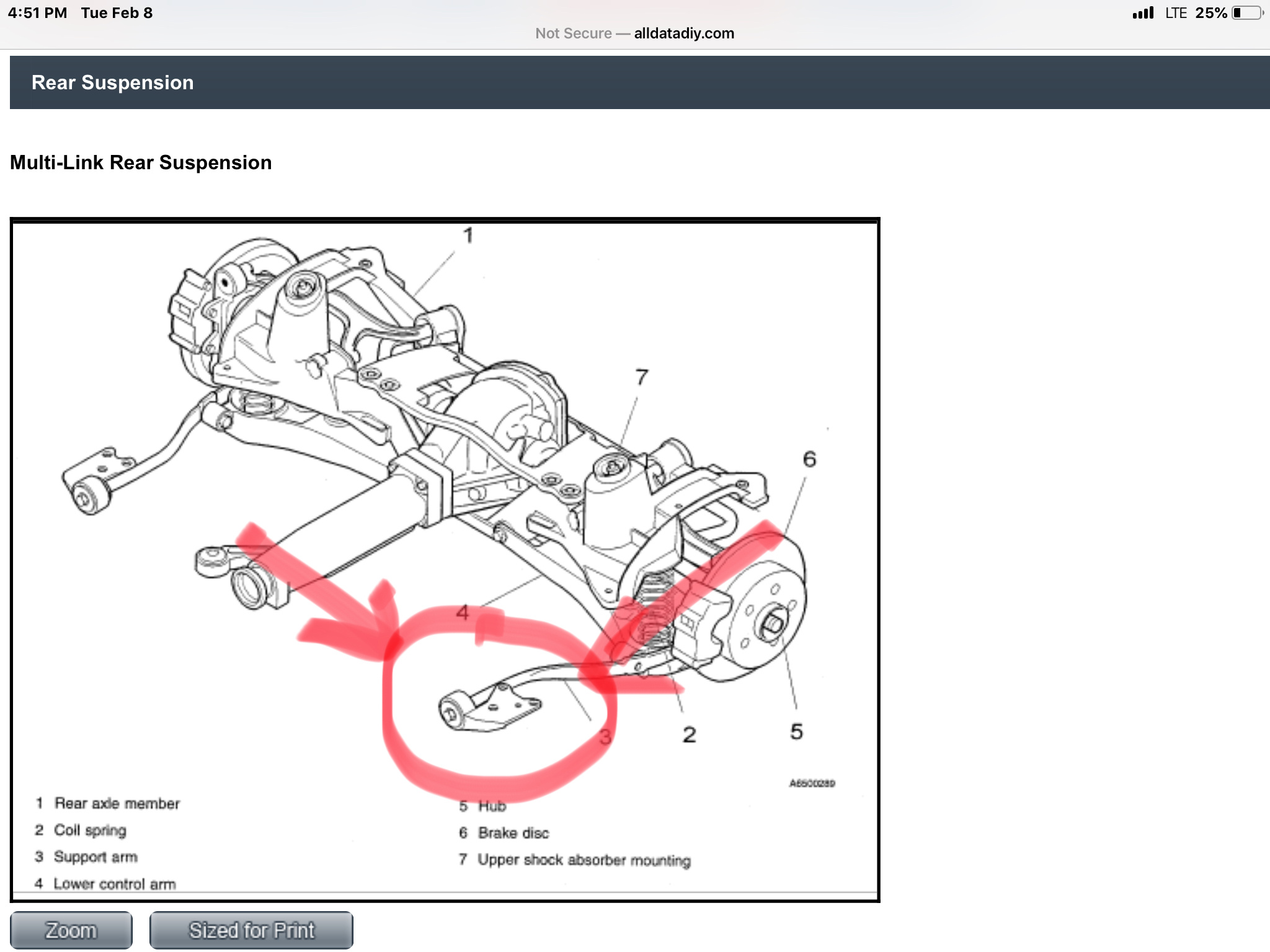Click the brake disc hub center

(773, 625)
